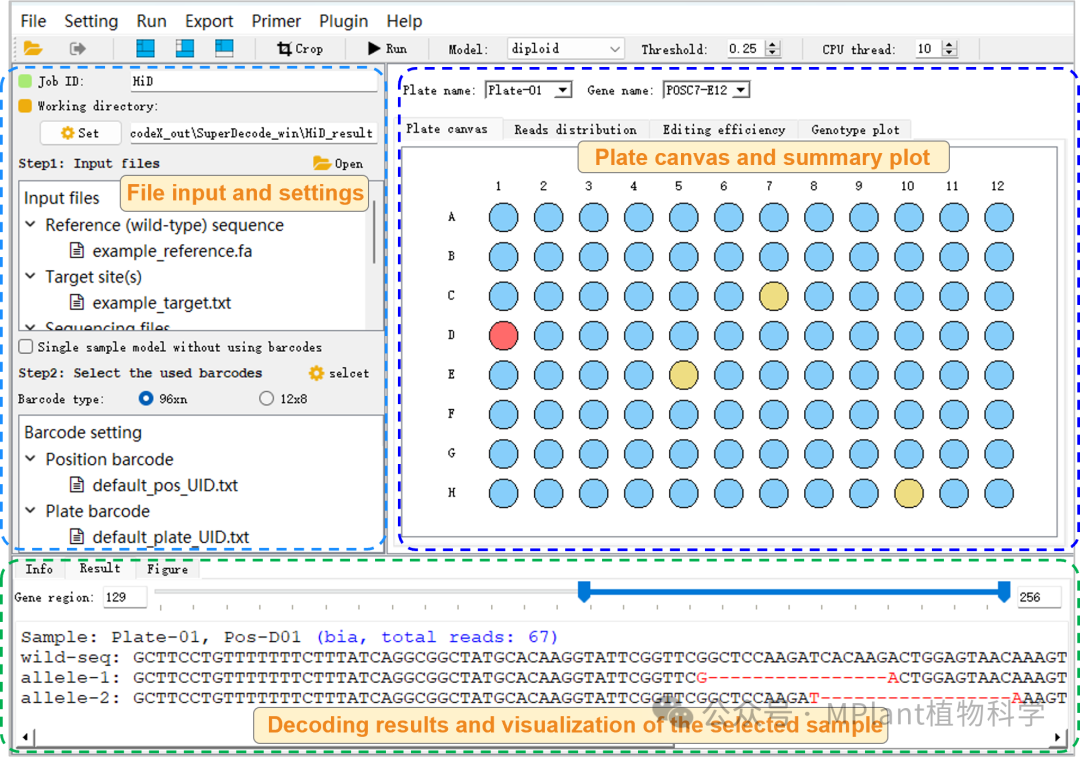1080x757 pixels.
Task: Click the second blue layout icon
Action: point(185,48)
